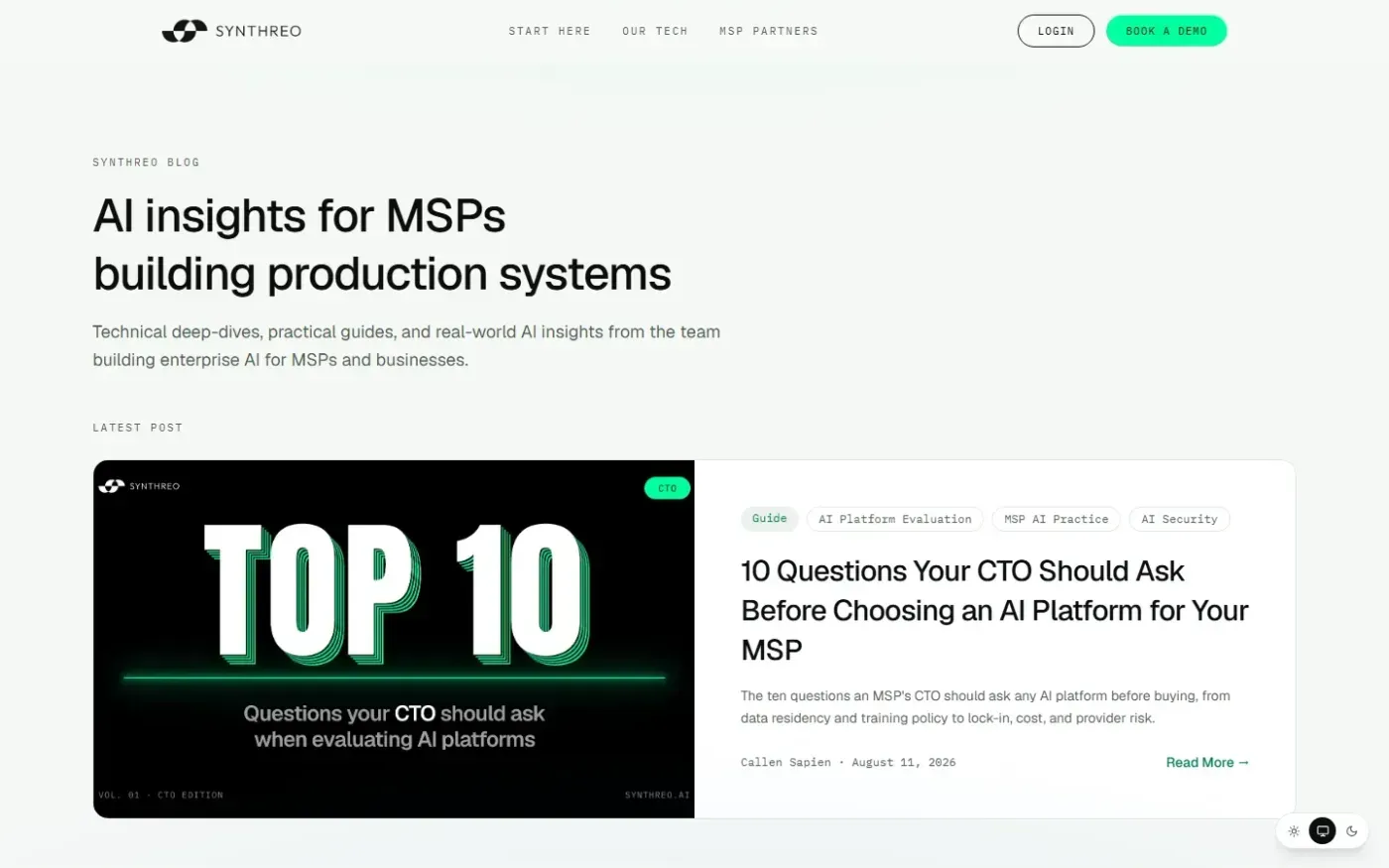Follow the Read More link
Image resolution: width=1389 pixels, height=868 pixels.
(1207, 762)
